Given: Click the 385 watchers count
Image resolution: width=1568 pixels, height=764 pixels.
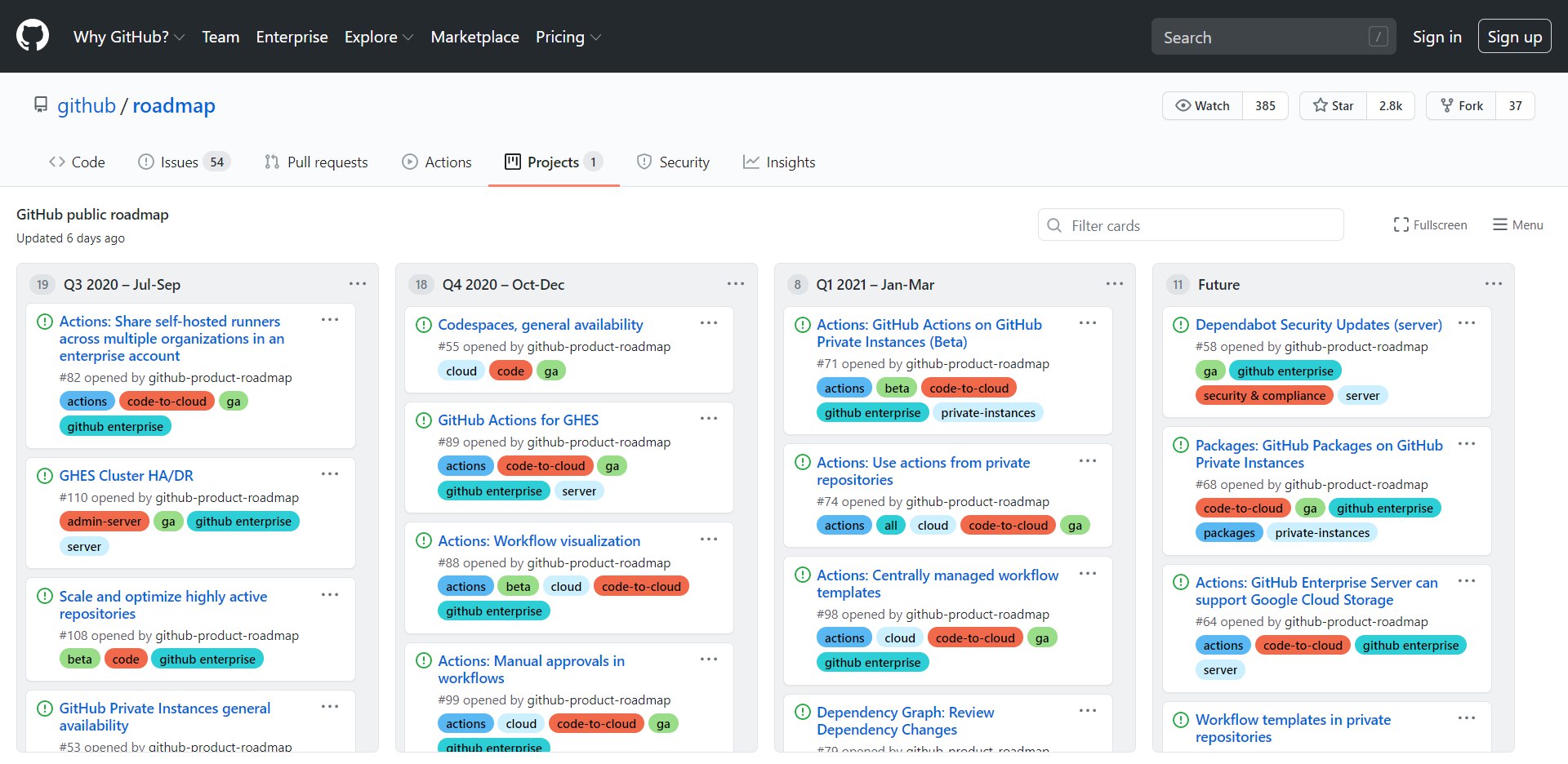Looking at the screenshot, I should coord(1265,105).
